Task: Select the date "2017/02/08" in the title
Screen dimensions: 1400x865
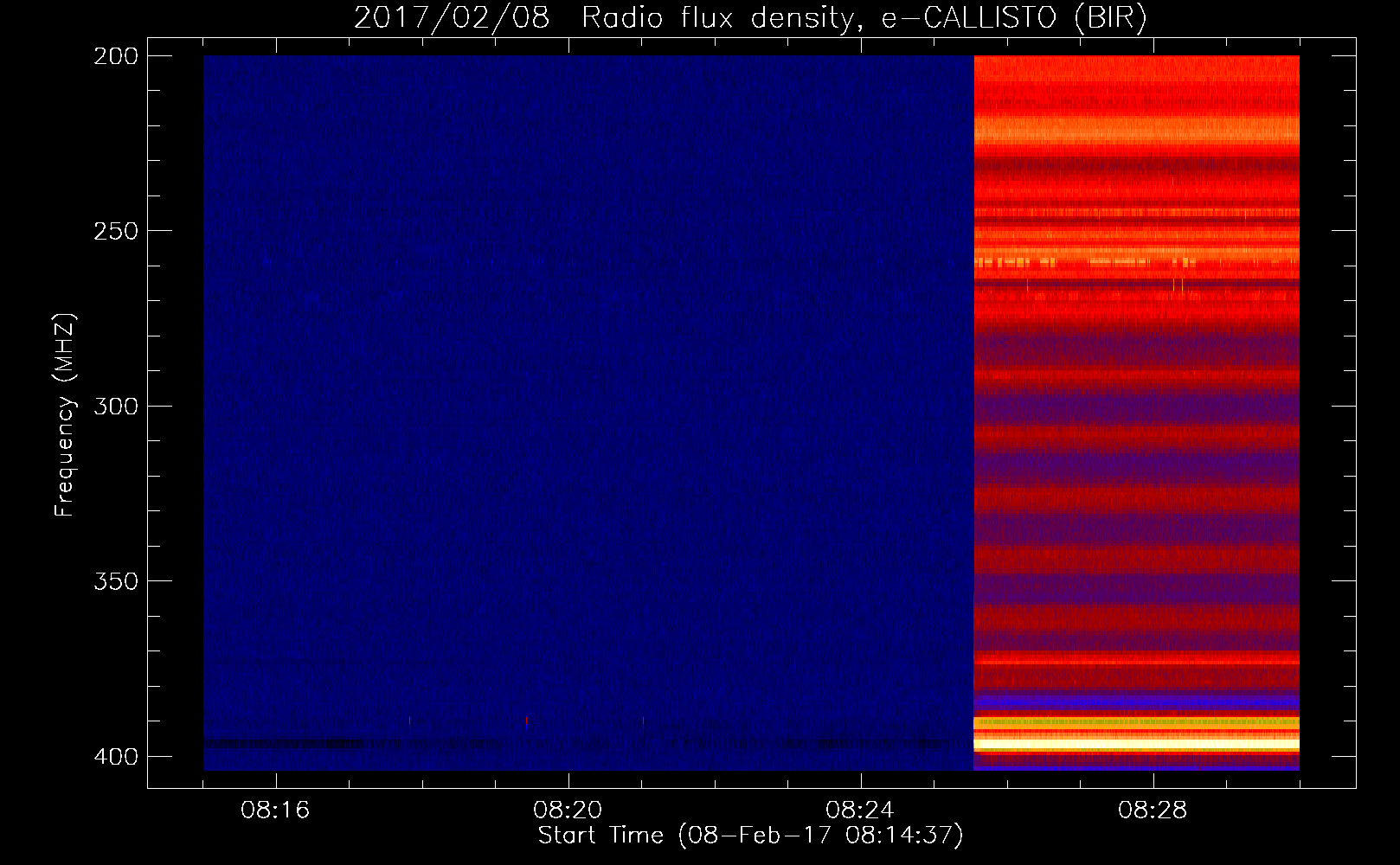Action: pyautogui.click(x=451, y=17)
